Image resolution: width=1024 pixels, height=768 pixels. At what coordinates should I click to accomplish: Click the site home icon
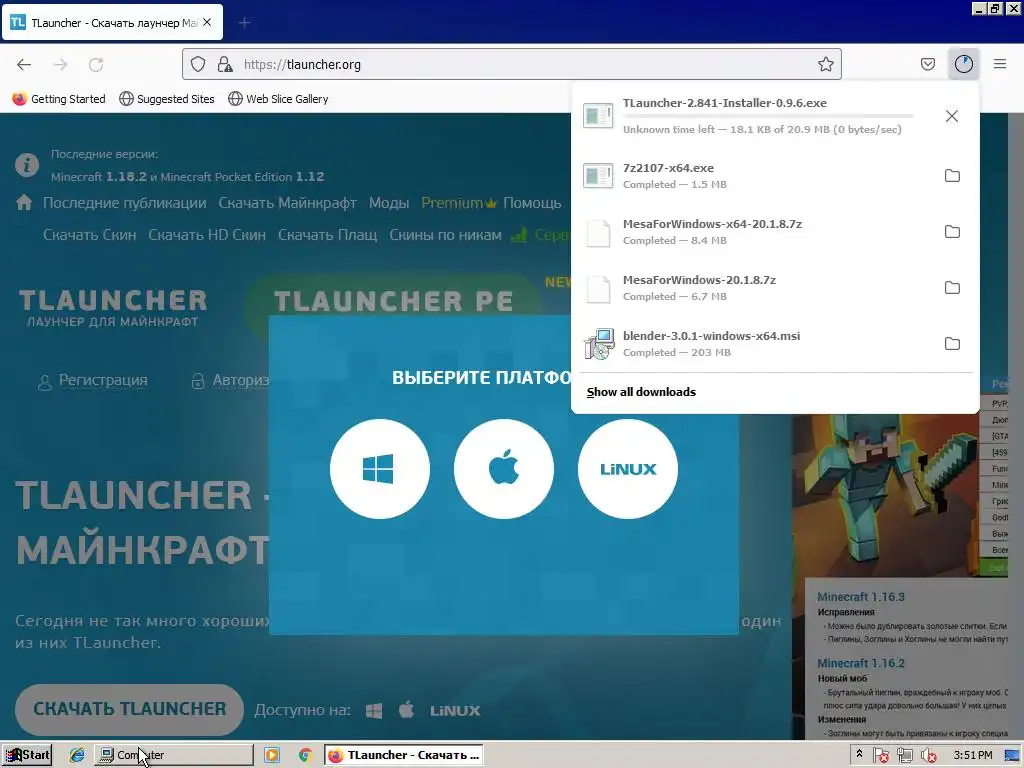(24, 202)
